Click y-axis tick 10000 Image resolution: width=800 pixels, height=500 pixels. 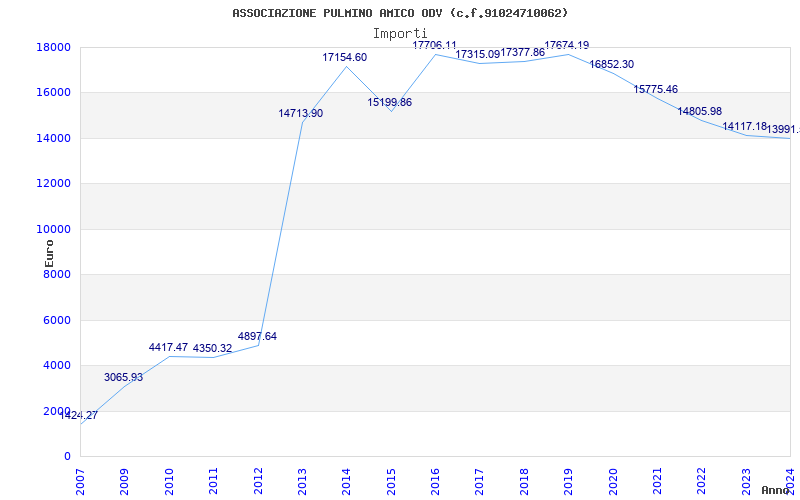[53, 229]
